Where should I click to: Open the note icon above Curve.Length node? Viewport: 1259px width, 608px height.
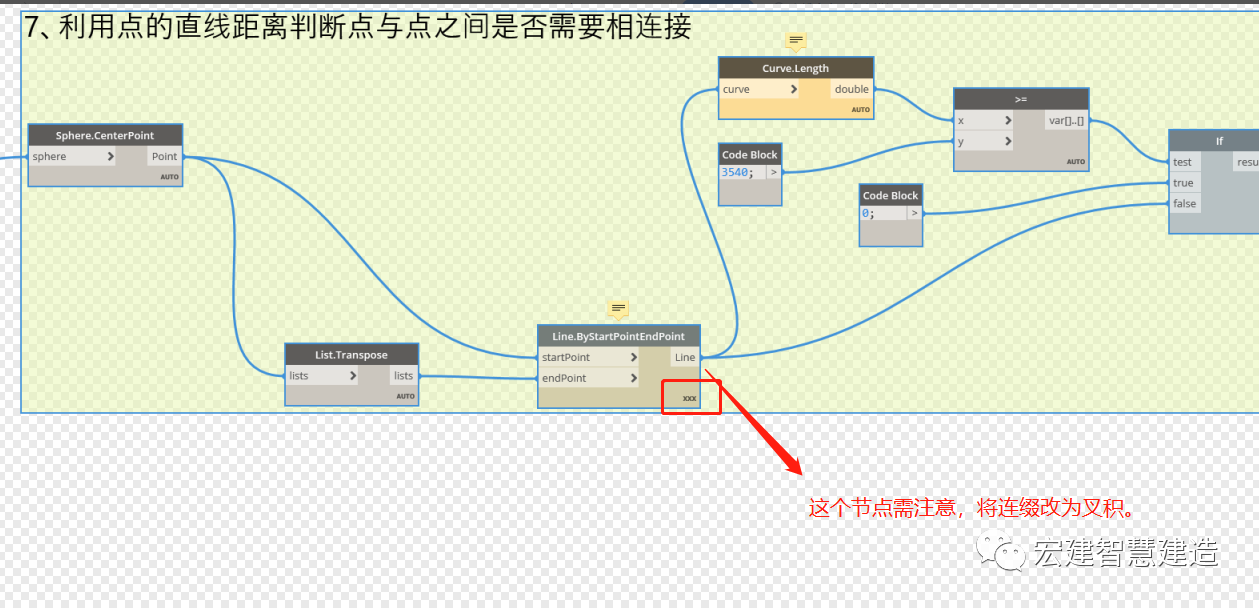pyautogui.click(x=796, y=42)
